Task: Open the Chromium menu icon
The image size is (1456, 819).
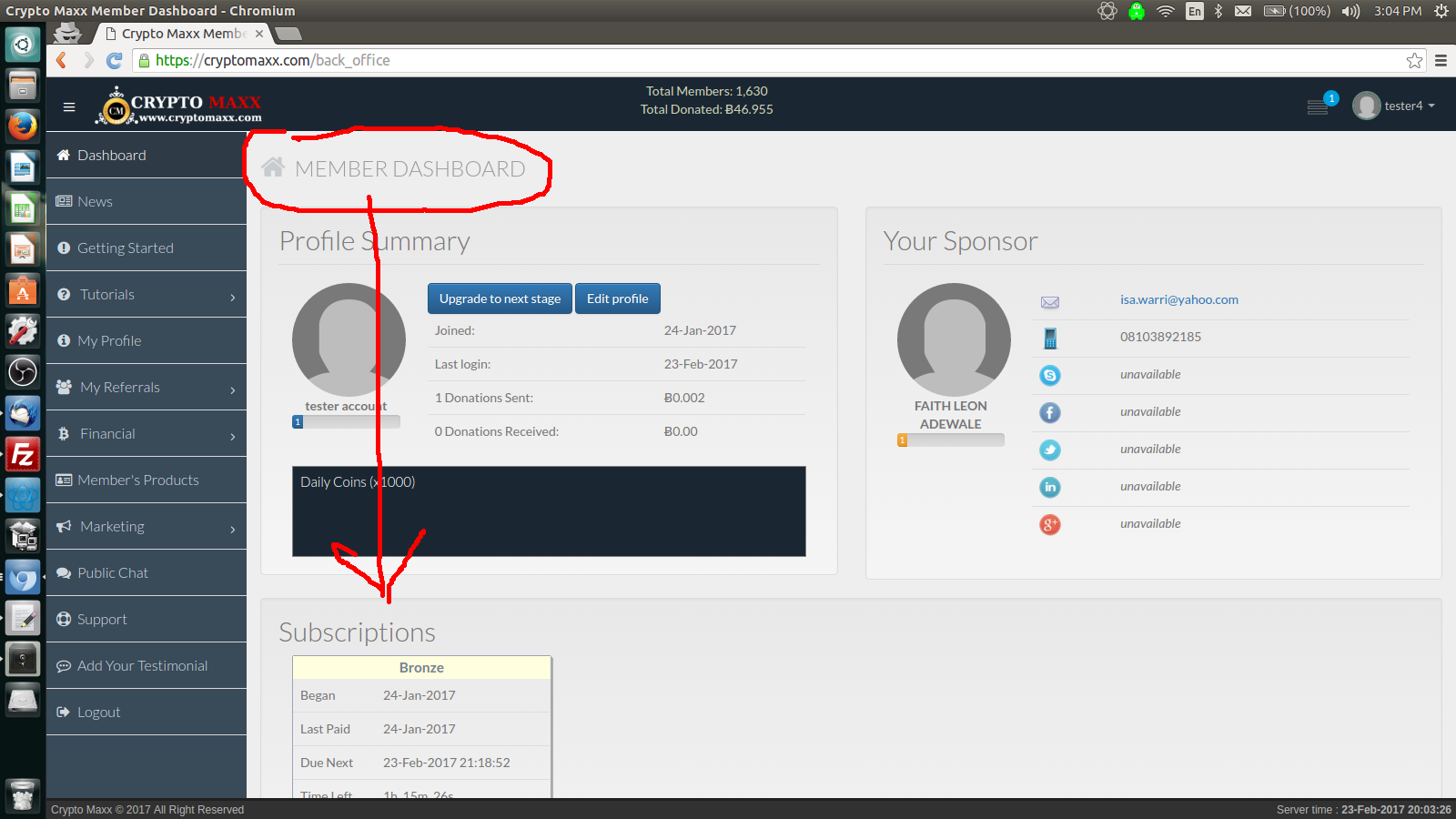Action: [1441, 60]
